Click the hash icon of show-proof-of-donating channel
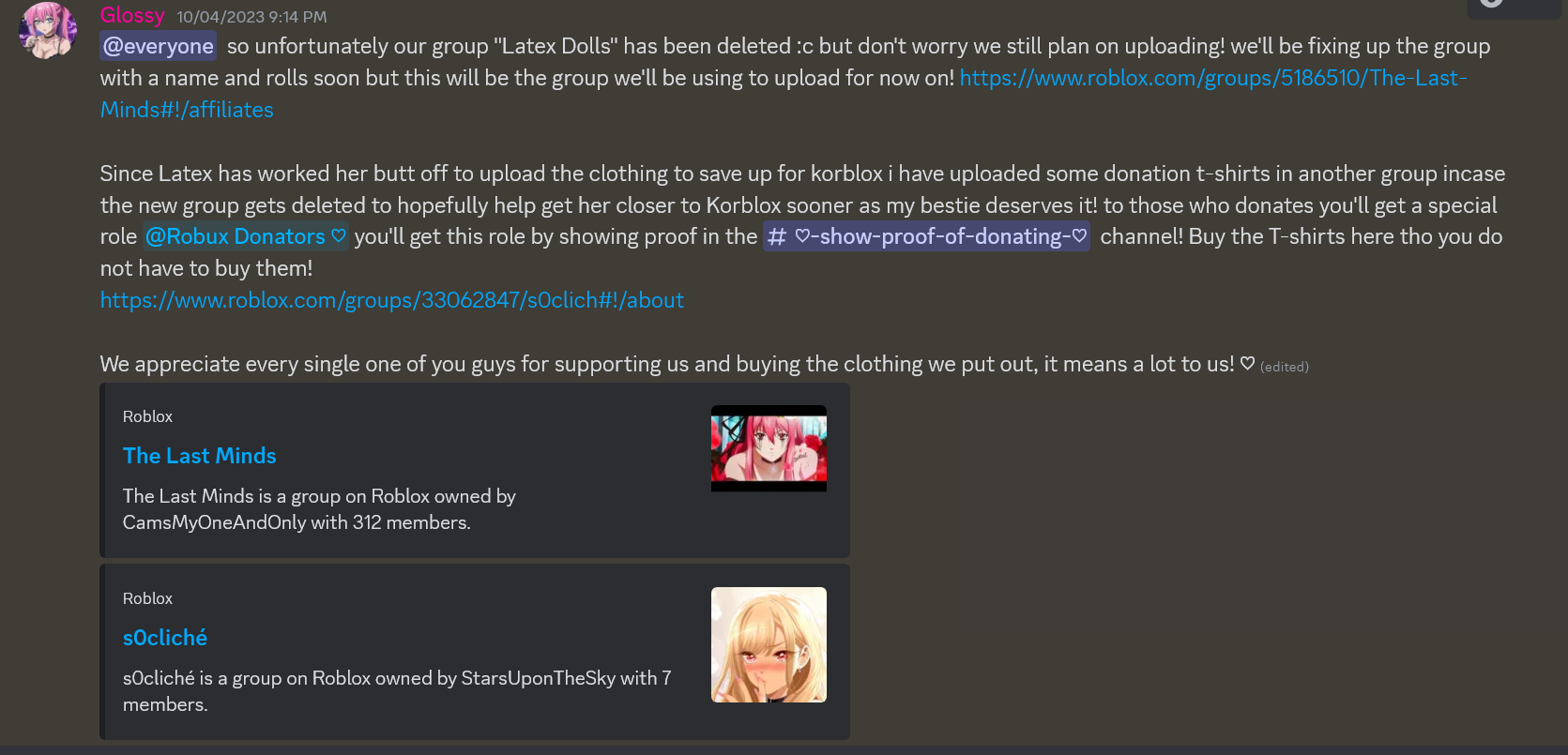This screenshot has width=1568, height=755. [777, 237]
